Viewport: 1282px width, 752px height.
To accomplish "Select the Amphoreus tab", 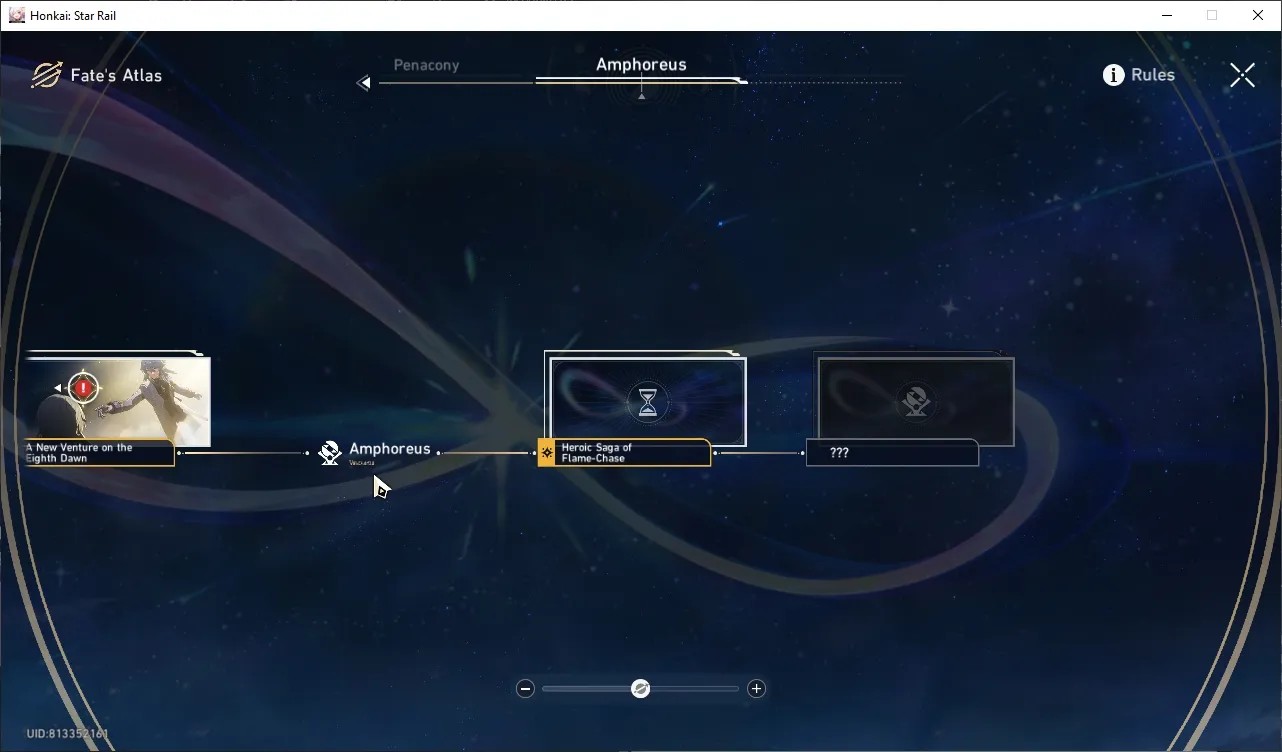I will [641, 64].
